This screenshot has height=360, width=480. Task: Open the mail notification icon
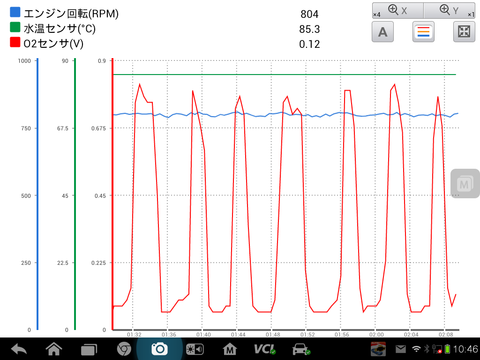pos(400,349)
